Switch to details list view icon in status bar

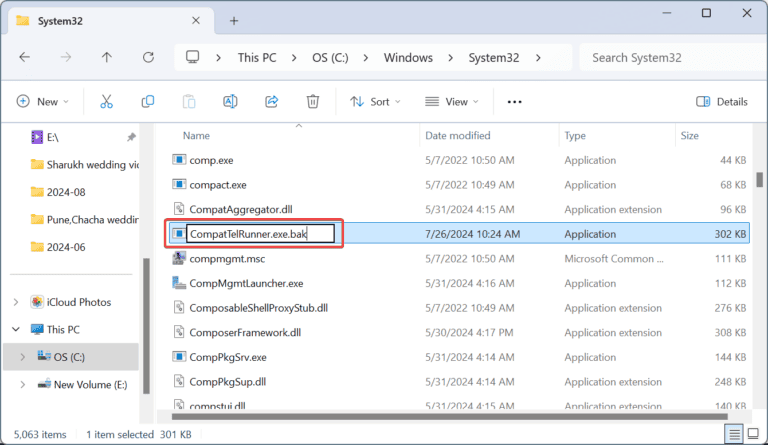(x=734, y=434)
